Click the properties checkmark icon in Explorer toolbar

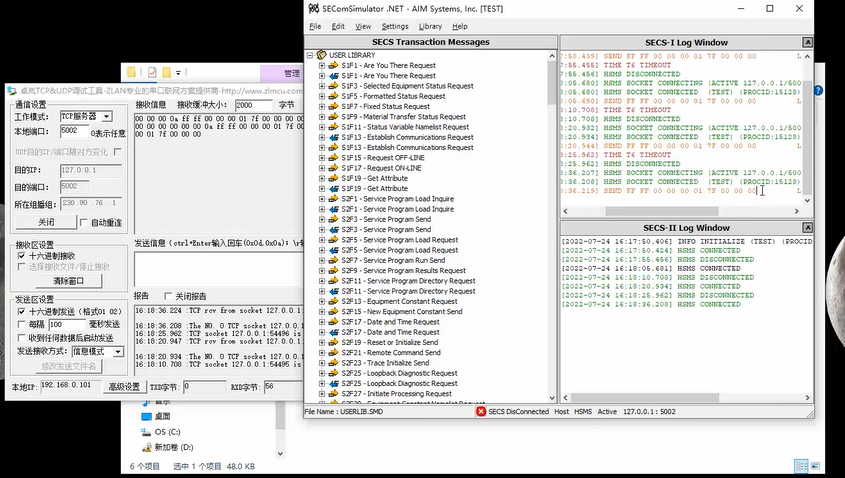(x=152, y=72)
